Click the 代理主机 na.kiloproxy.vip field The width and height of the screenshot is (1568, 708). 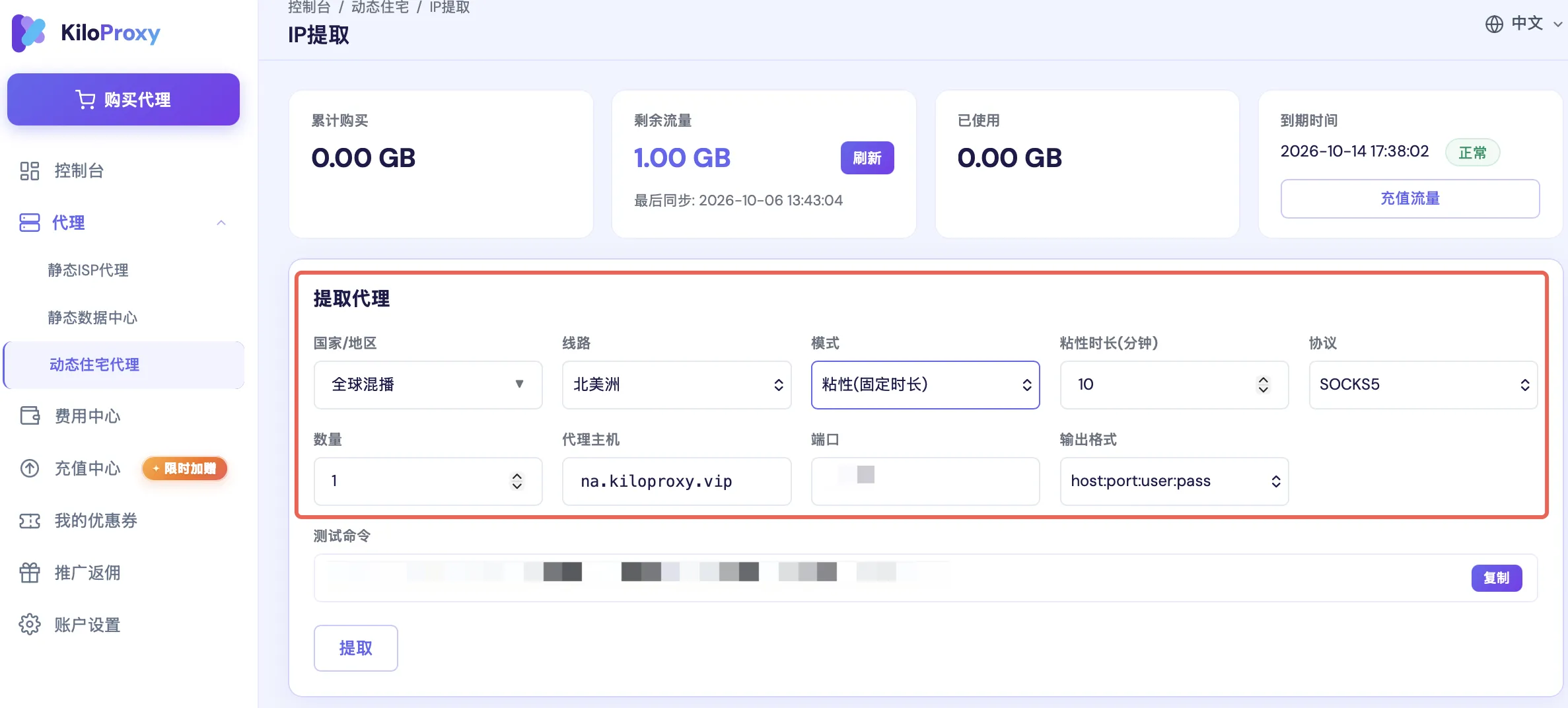676,481
